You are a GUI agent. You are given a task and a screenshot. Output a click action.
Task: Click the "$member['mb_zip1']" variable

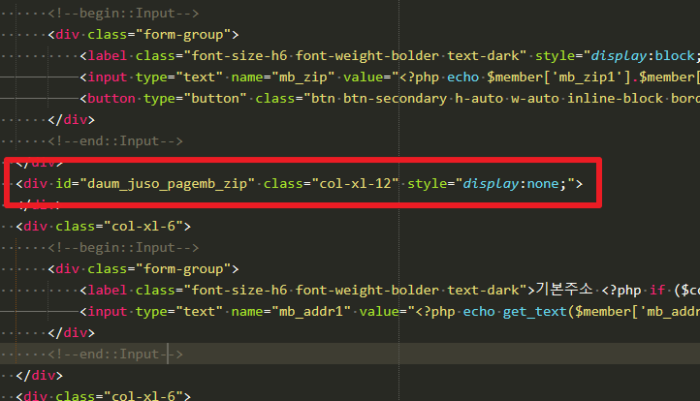pos(558,77)
